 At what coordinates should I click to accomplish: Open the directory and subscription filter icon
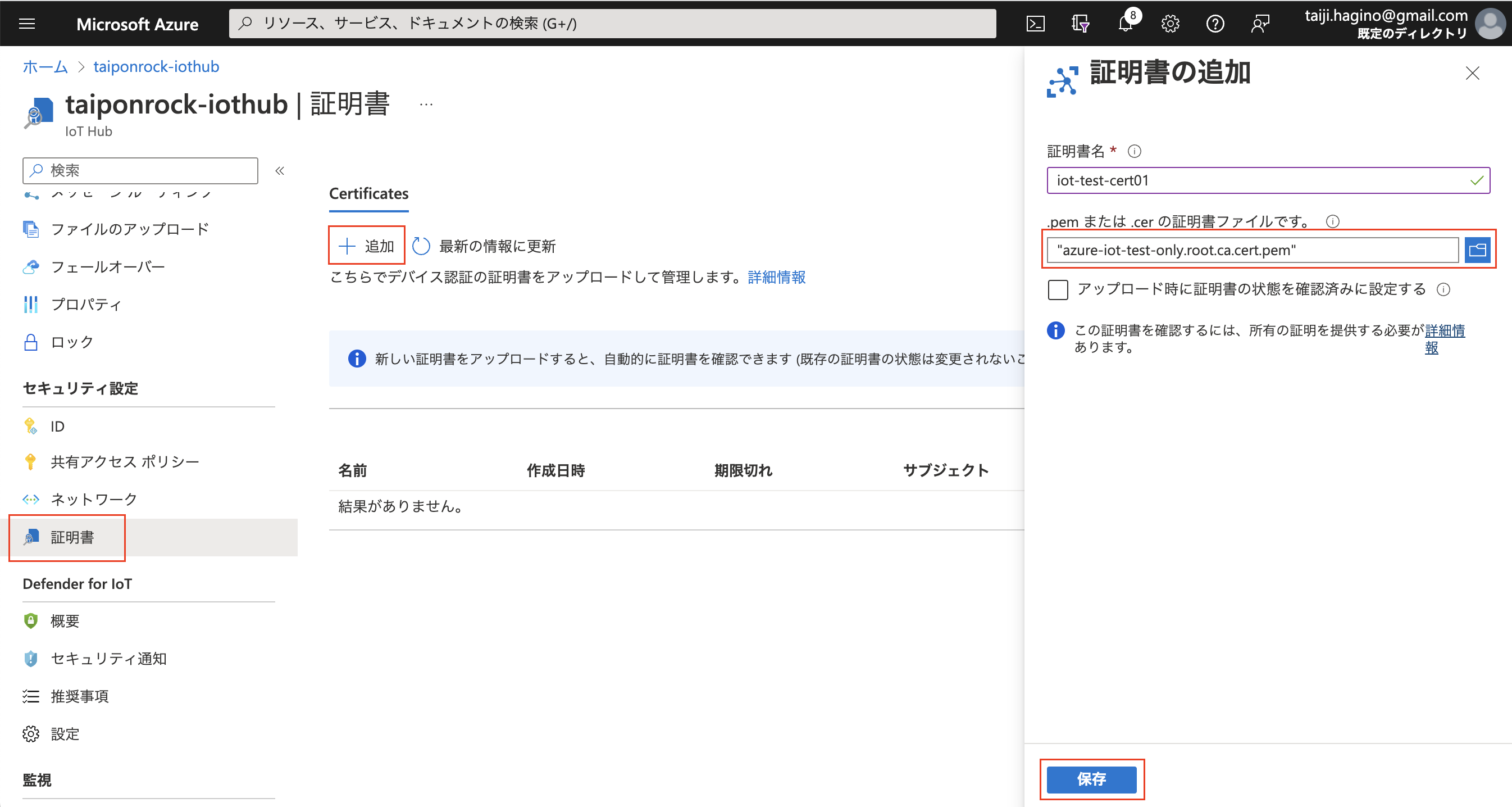[1081, 24]
